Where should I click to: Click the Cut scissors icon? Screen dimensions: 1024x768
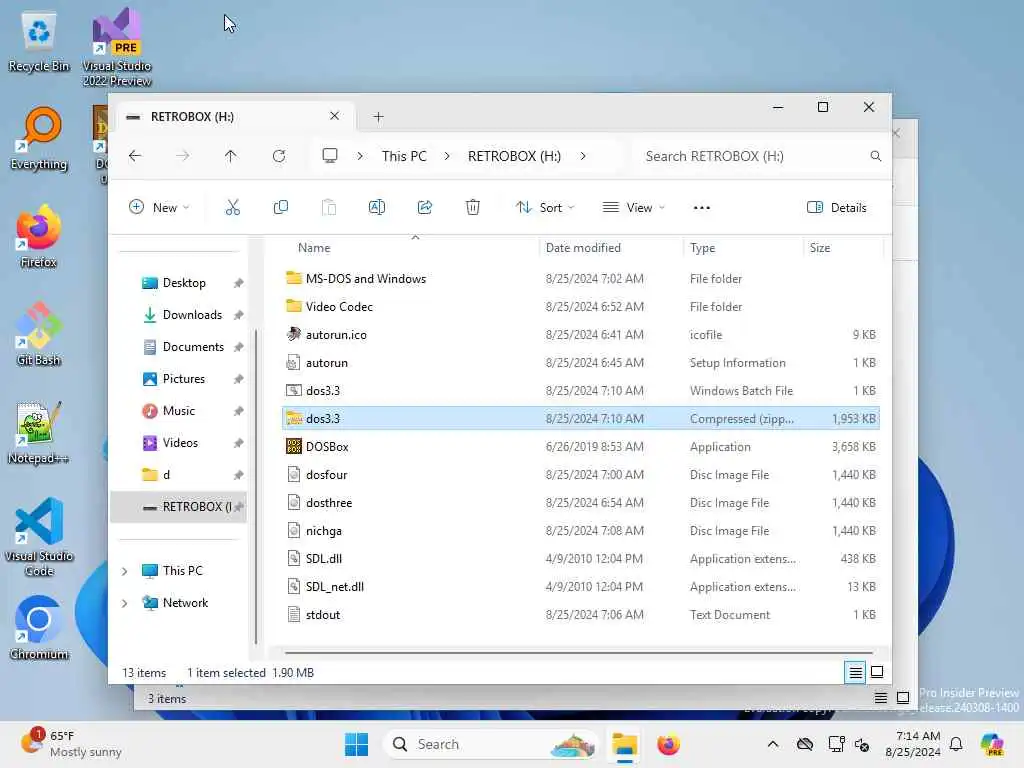click(232, 208)
